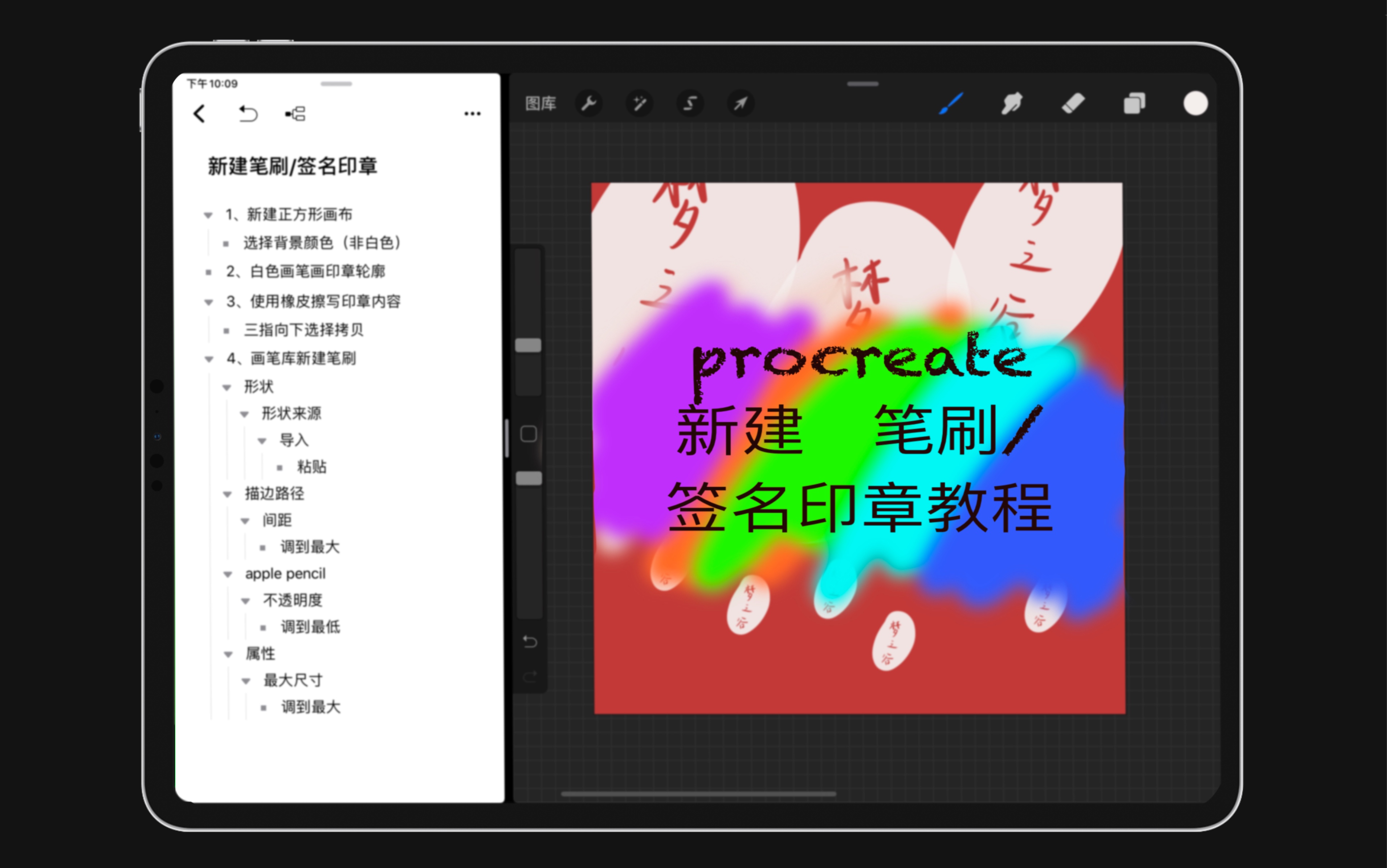
Task: Select the Brush tool
Action: (x=951, y=103)
